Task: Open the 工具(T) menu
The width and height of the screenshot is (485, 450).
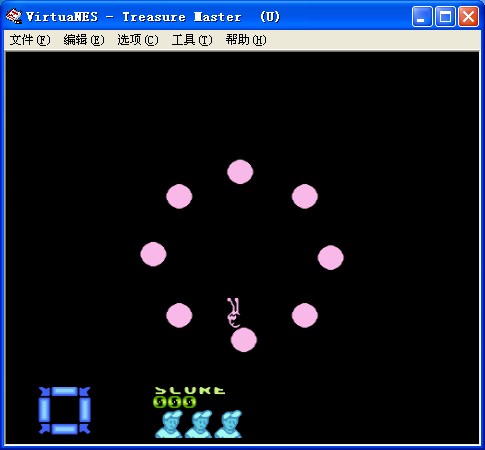Action: [192, 40]
